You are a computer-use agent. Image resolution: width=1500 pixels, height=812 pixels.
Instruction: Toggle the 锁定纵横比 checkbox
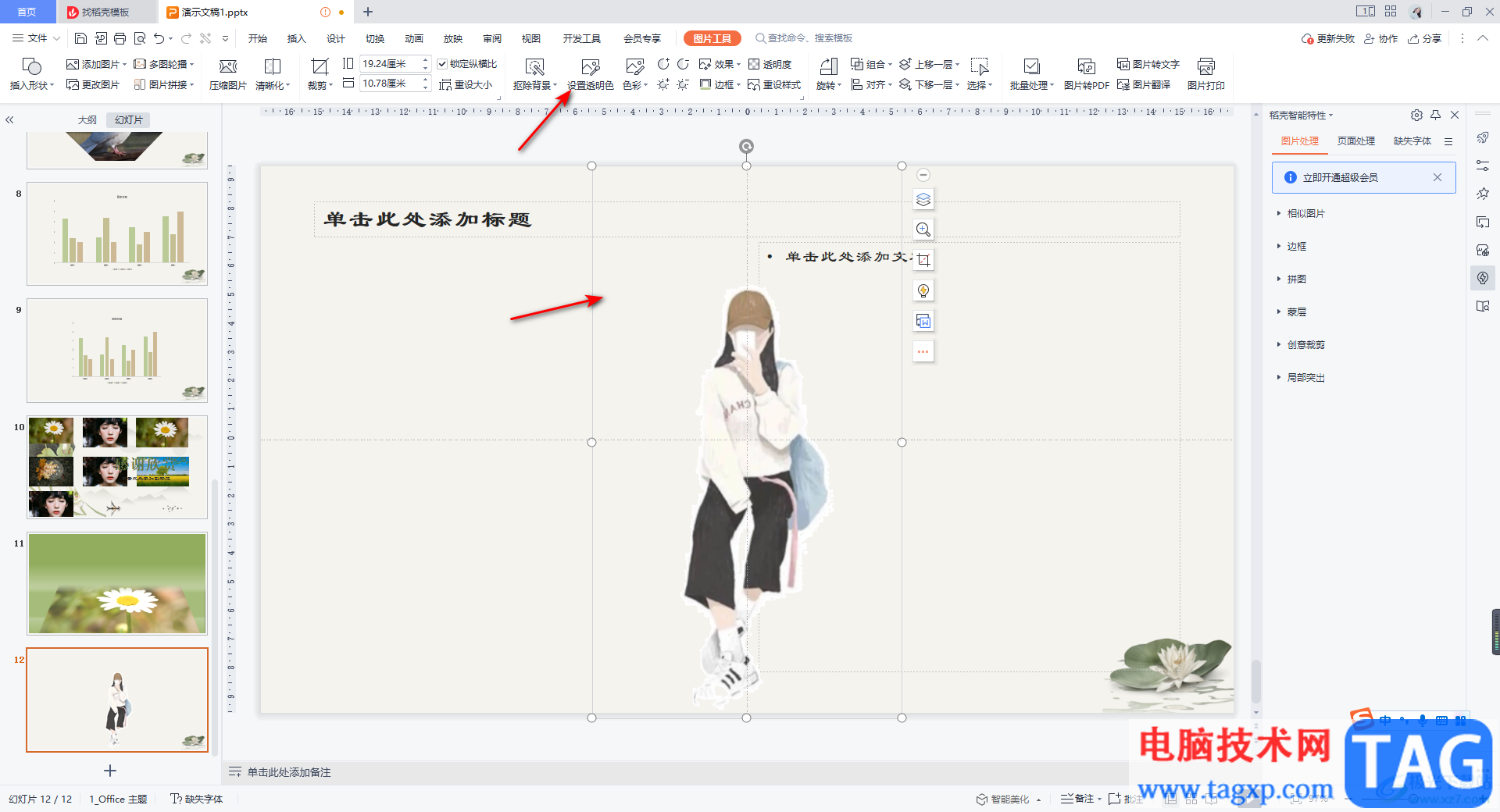pyautogui.click(x=443, y=64)
